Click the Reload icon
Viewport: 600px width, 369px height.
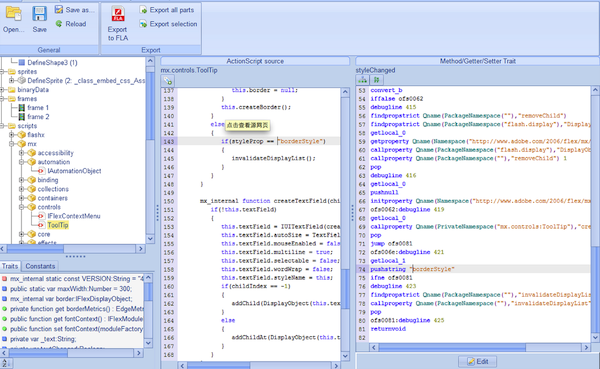pos(59,24)
